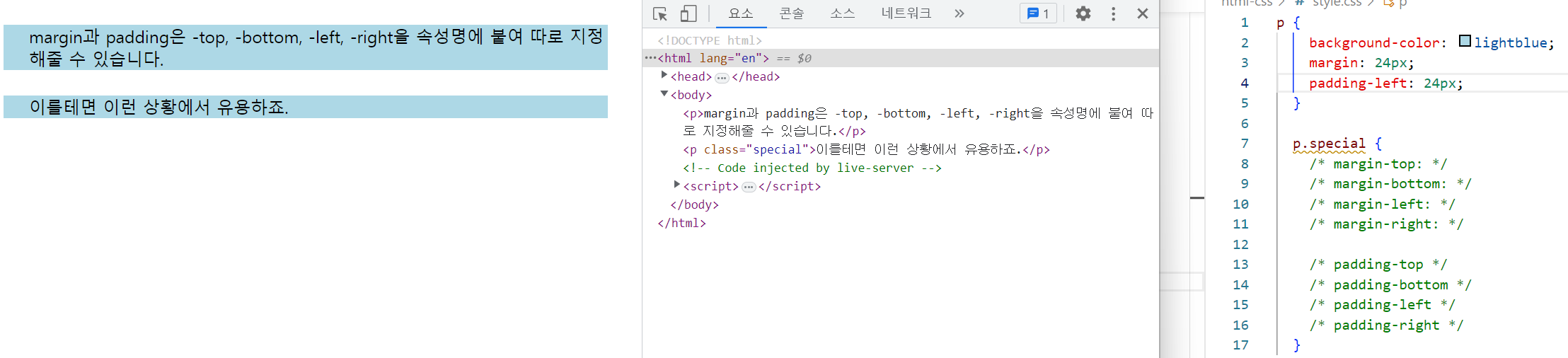
Task: Click the margin-top comment line
Action: (1378, 164)
